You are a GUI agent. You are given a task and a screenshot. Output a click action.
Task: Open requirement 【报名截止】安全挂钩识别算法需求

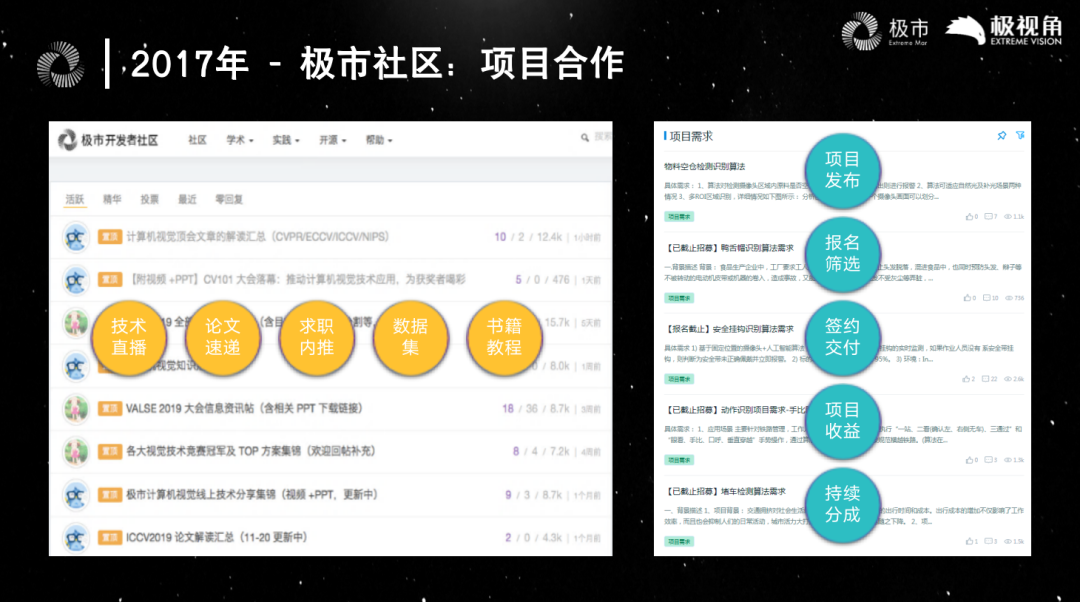(729, 329)
